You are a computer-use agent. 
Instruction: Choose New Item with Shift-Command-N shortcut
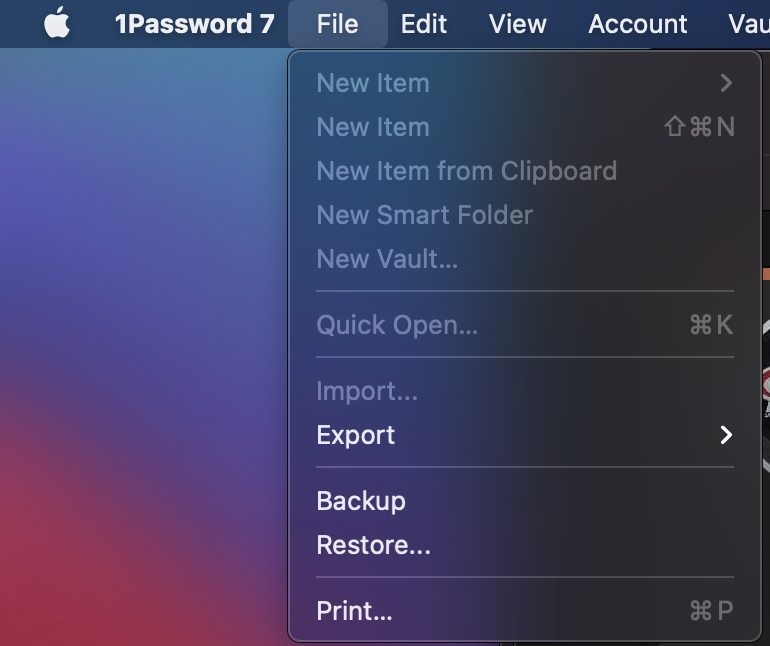click(x=525, y=127)
